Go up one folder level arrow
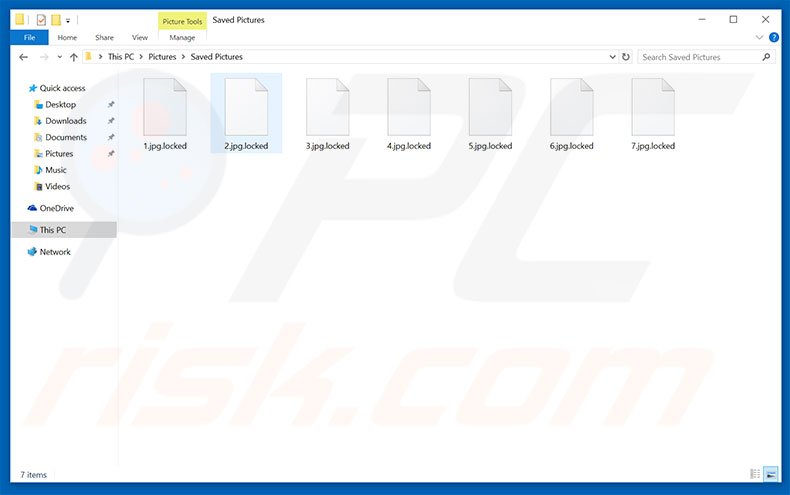Screen dimensions: 790x495 74,57
